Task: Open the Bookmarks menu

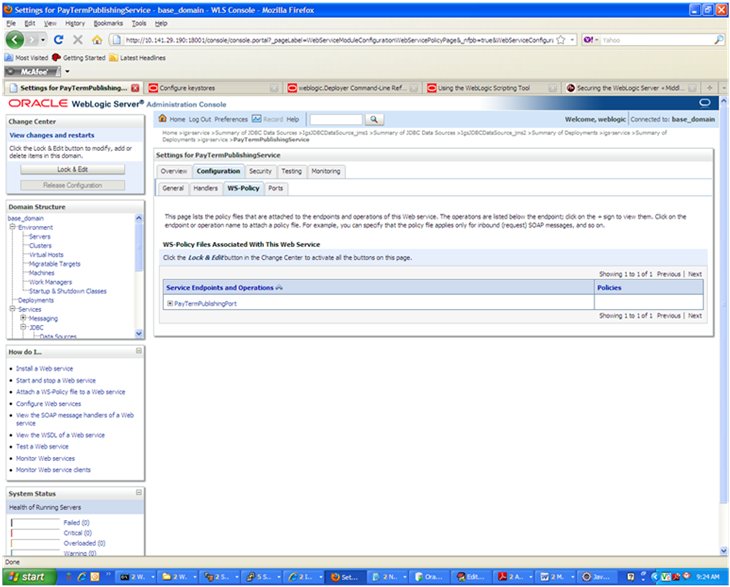Action: (108, 23)
